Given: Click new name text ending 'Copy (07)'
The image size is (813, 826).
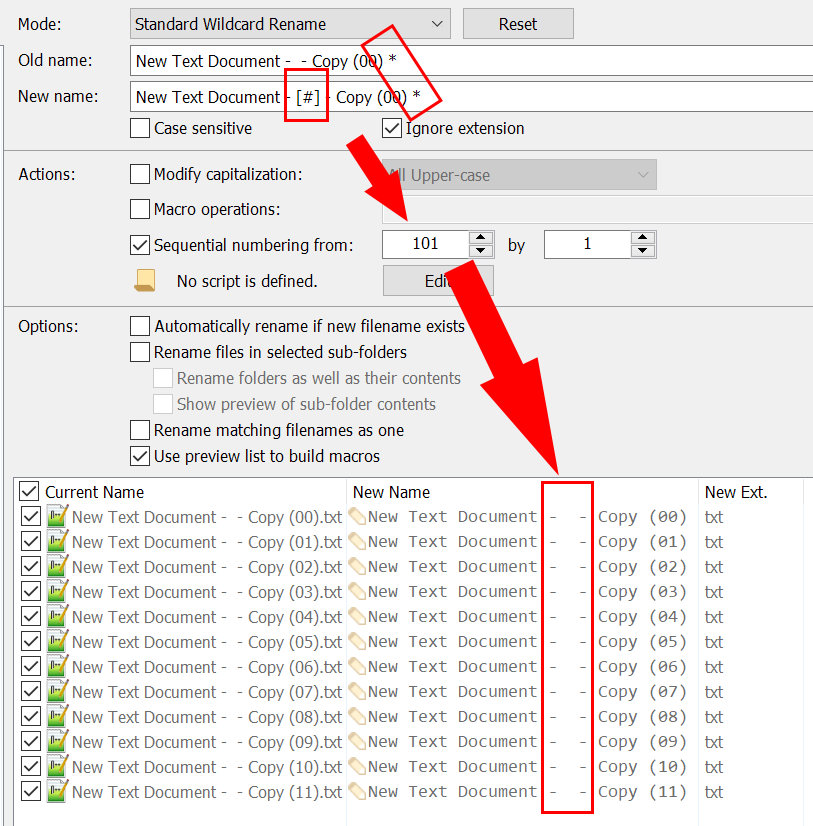Looking at the screenshot, I should (527, 692).
